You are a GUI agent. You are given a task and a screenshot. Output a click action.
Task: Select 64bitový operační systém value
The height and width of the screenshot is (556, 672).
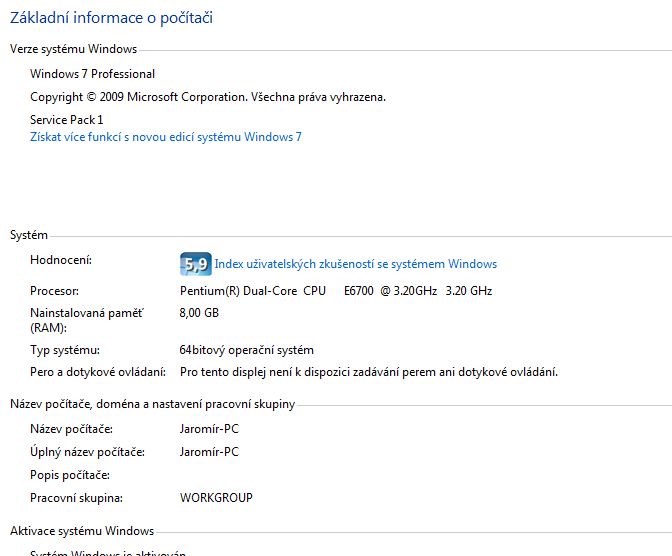coord(247,350)
